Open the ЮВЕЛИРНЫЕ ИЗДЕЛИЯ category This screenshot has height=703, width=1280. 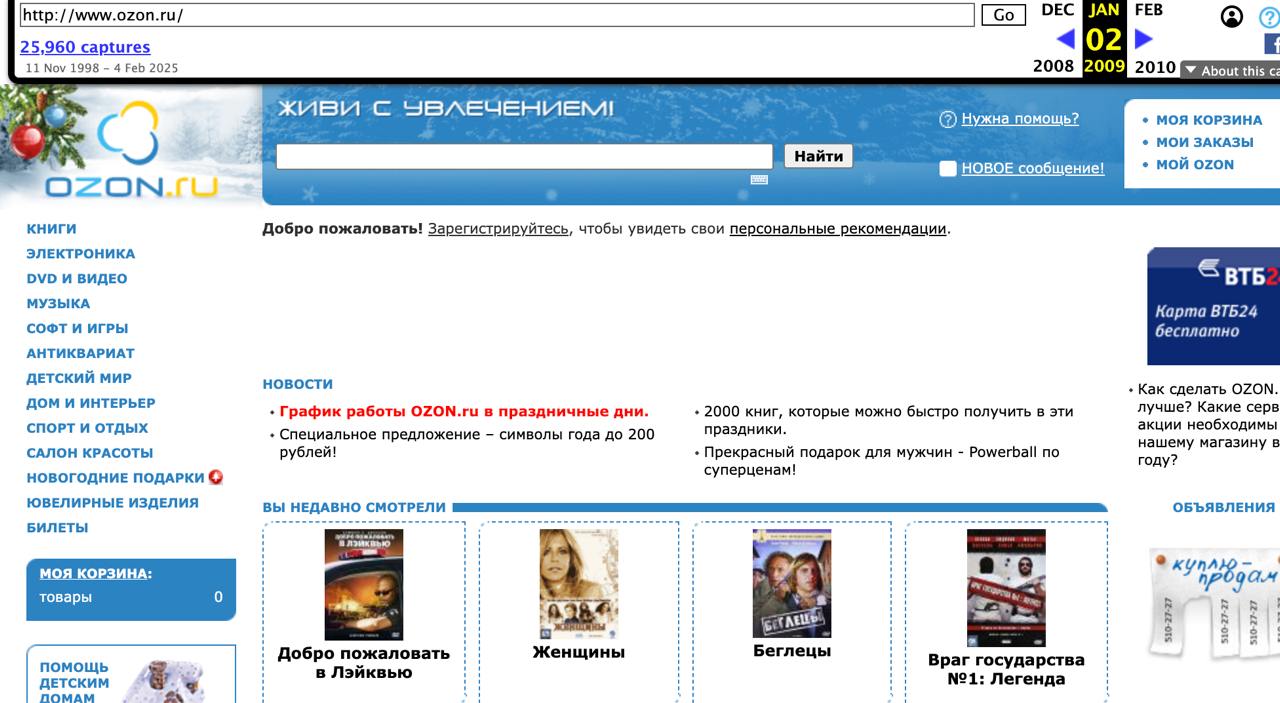(112, 503)
